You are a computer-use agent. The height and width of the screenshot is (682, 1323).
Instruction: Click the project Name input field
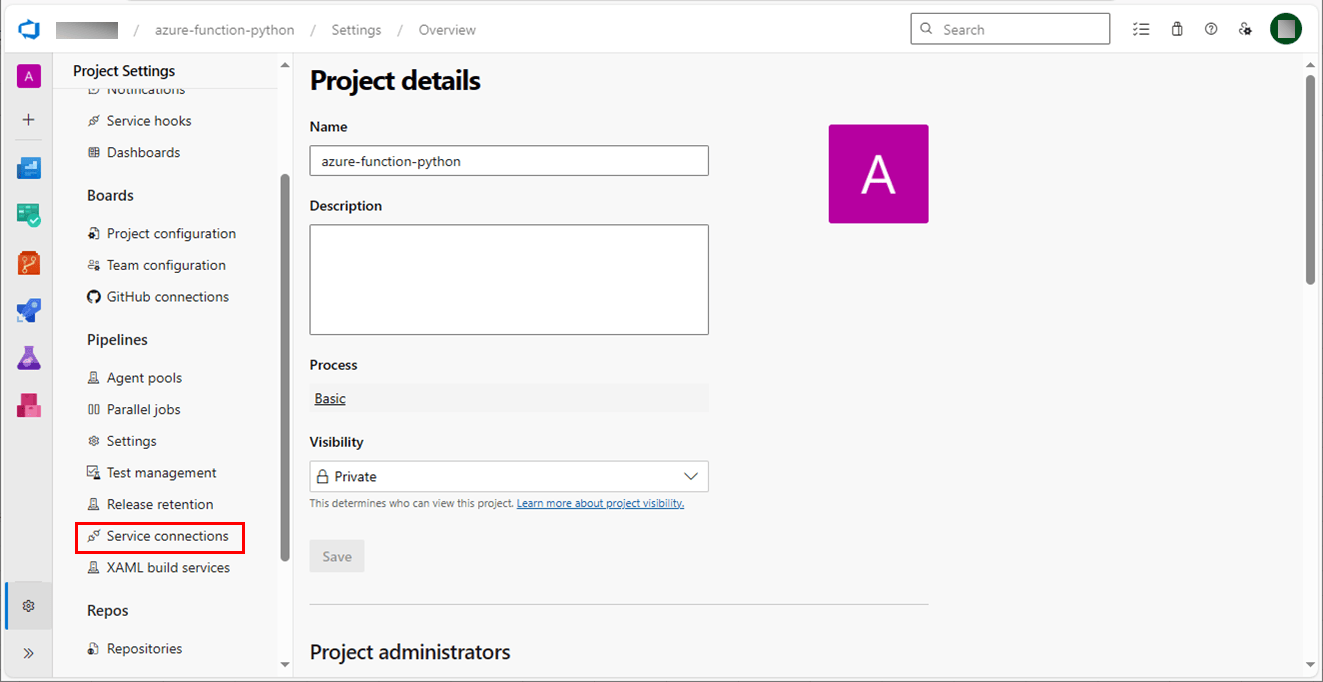(x=509, y=161)
